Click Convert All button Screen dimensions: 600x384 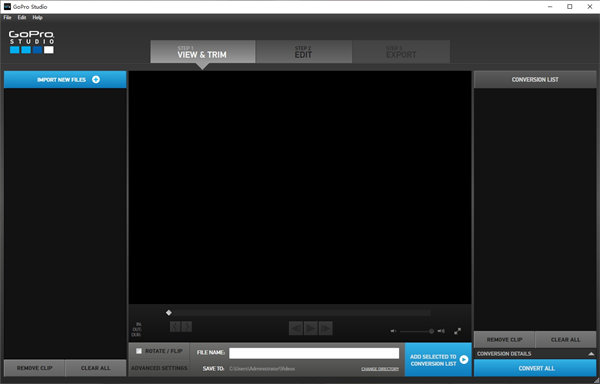[x=535, y=368]
